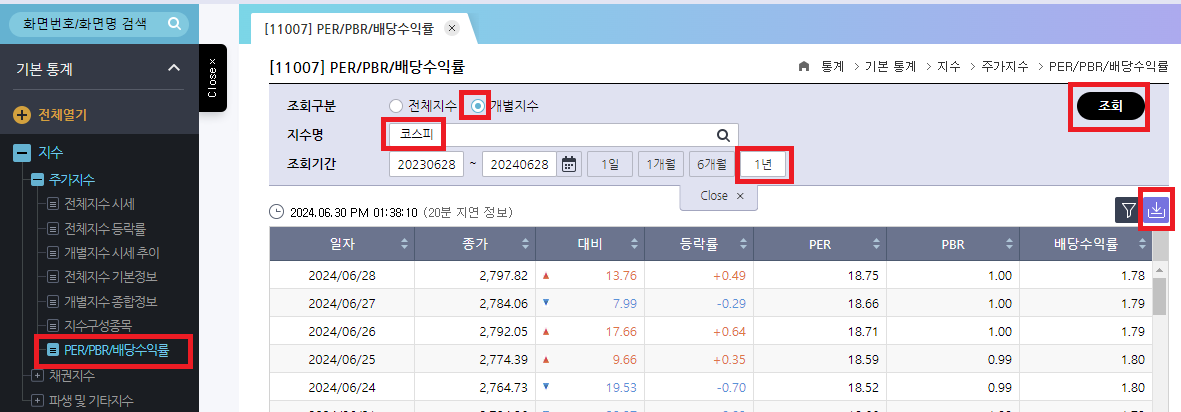Open 지수구성종목 in the sidebar
This screenshot has width=1181, height=412.
pyautogui.click(x=99, y=325)
